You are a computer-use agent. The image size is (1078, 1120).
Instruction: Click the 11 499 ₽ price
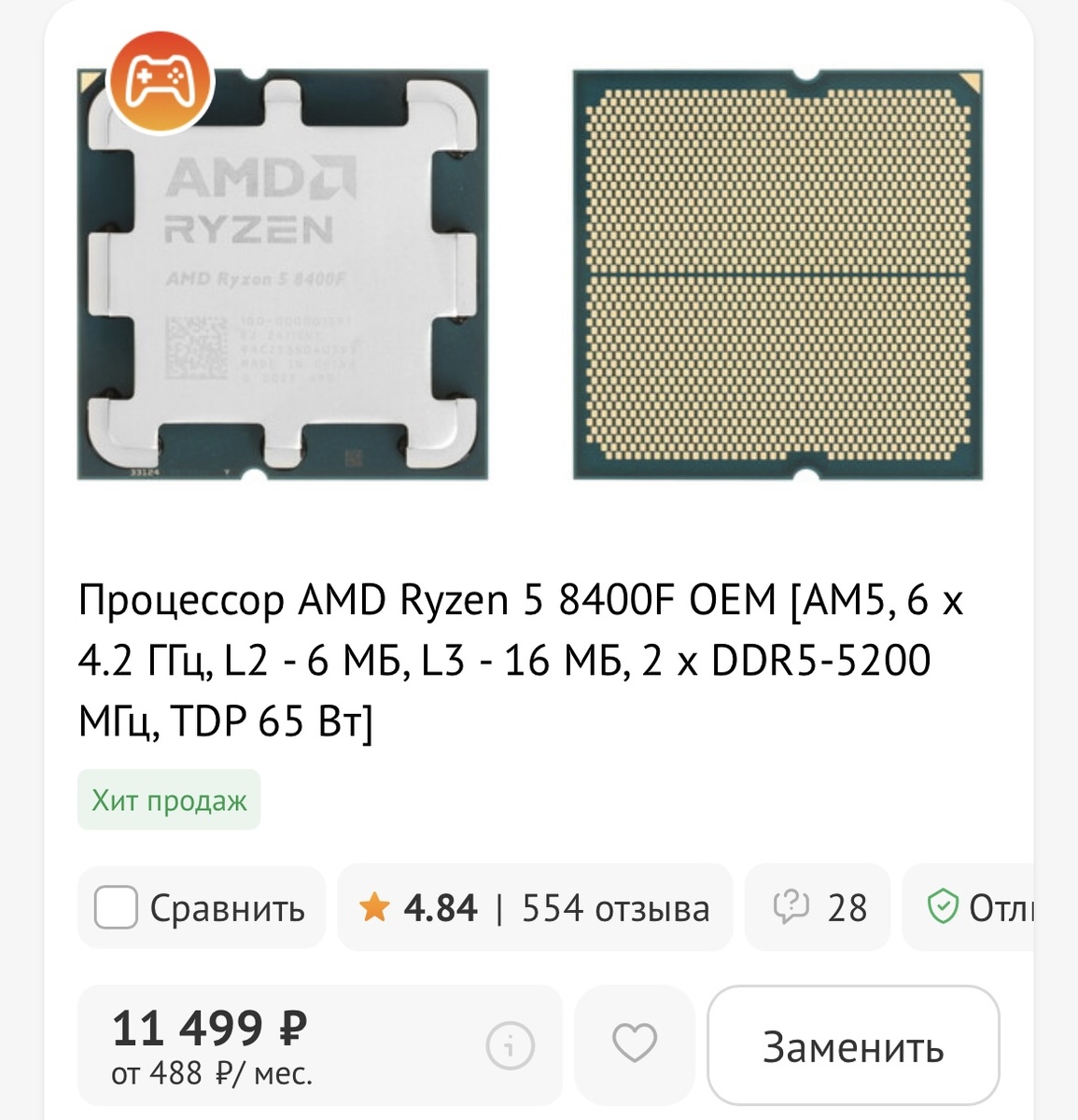pyautogui.click(x=209, y=1028)
